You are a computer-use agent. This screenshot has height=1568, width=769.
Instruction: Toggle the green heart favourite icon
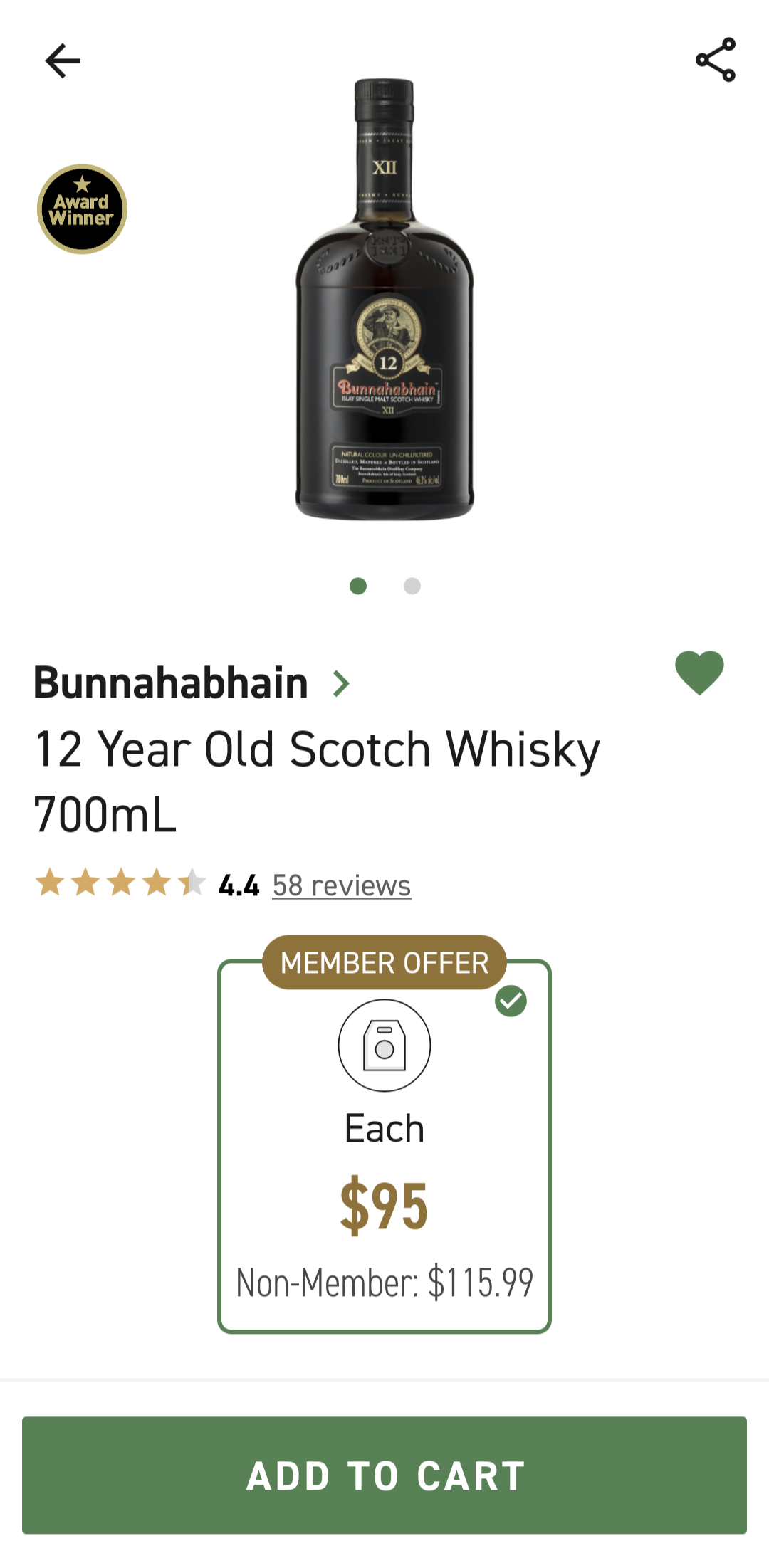pos(699,673)
